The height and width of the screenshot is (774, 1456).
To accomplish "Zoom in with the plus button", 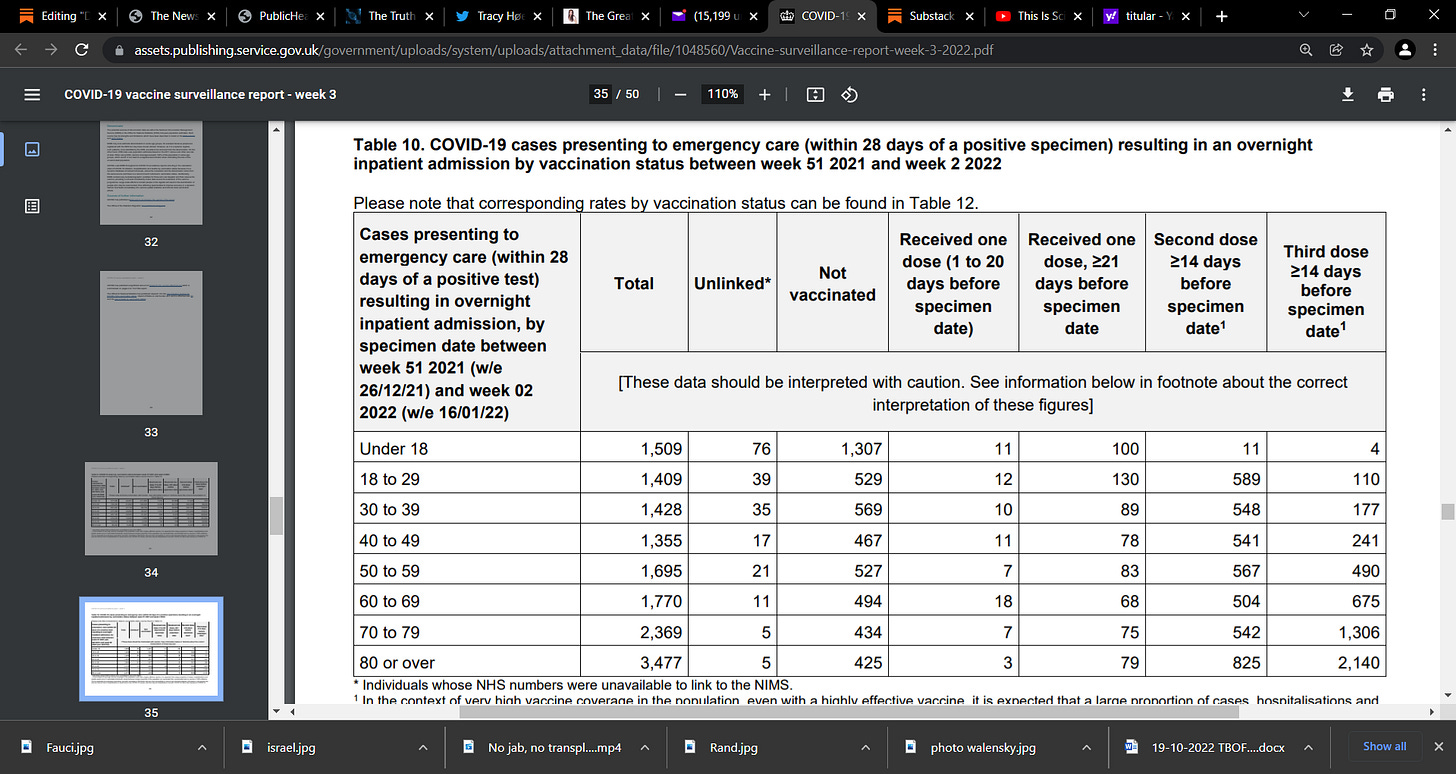I will (x=765, y=94).
